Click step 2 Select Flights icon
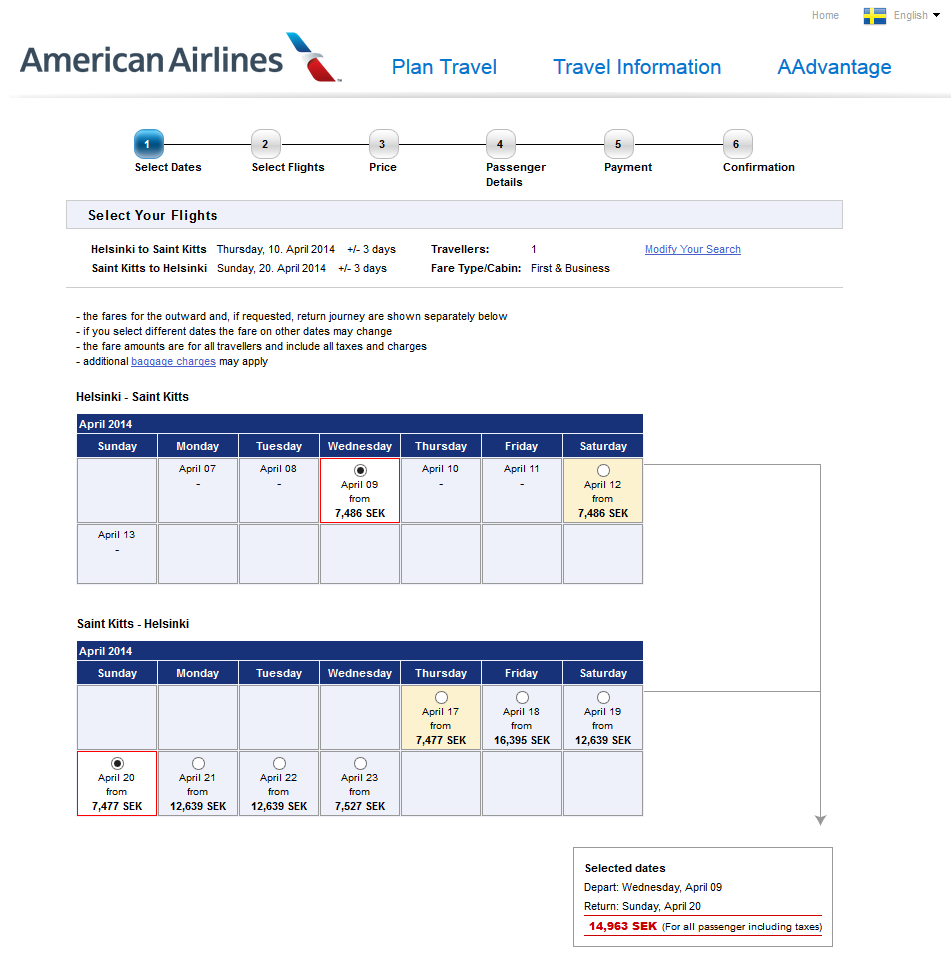Image resolution: width=951 pixels, height=962 pixels. point(265,144)
